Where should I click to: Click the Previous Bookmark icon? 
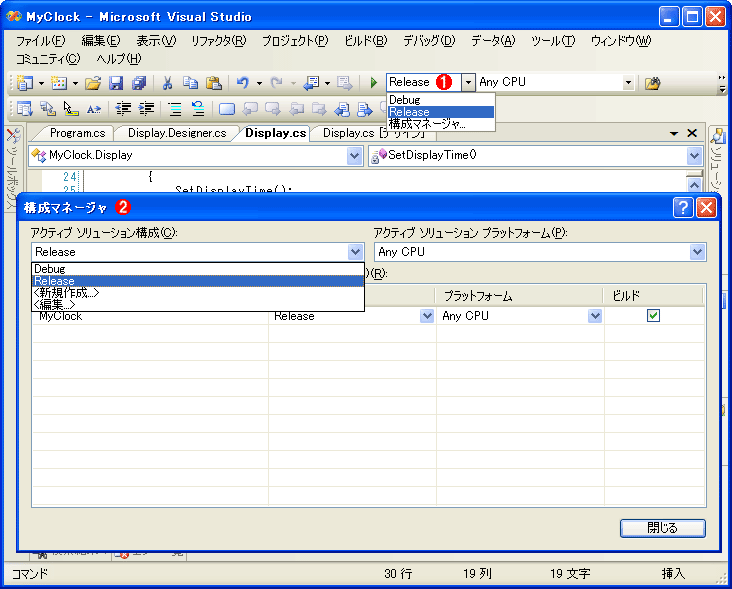click(x=250, y=109)
